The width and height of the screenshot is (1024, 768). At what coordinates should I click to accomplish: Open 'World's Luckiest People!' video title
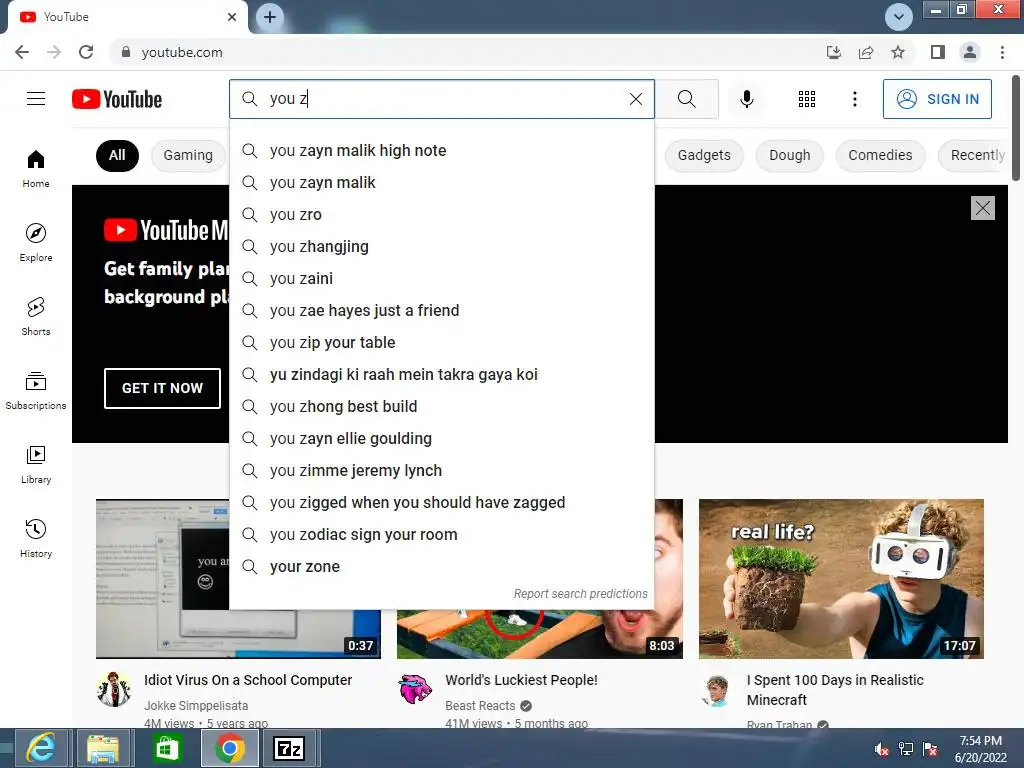click(x=521, y=680)
